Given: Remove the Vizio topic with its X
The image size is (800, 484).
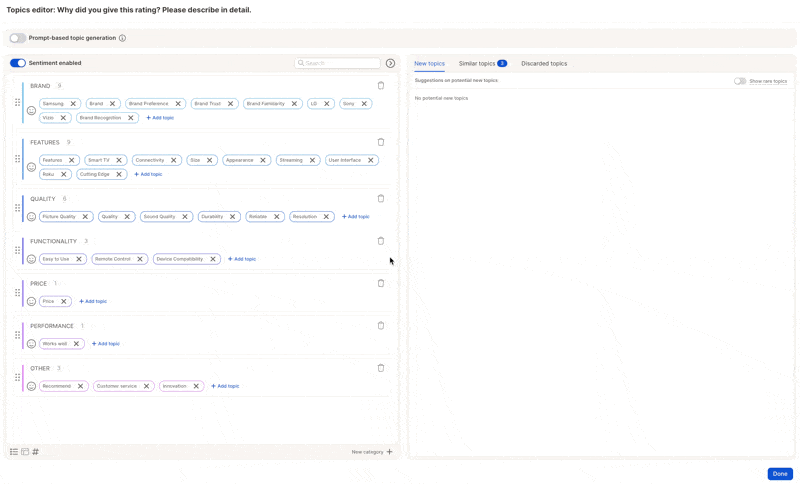Looking at the screenshot, I should [63, 118].
